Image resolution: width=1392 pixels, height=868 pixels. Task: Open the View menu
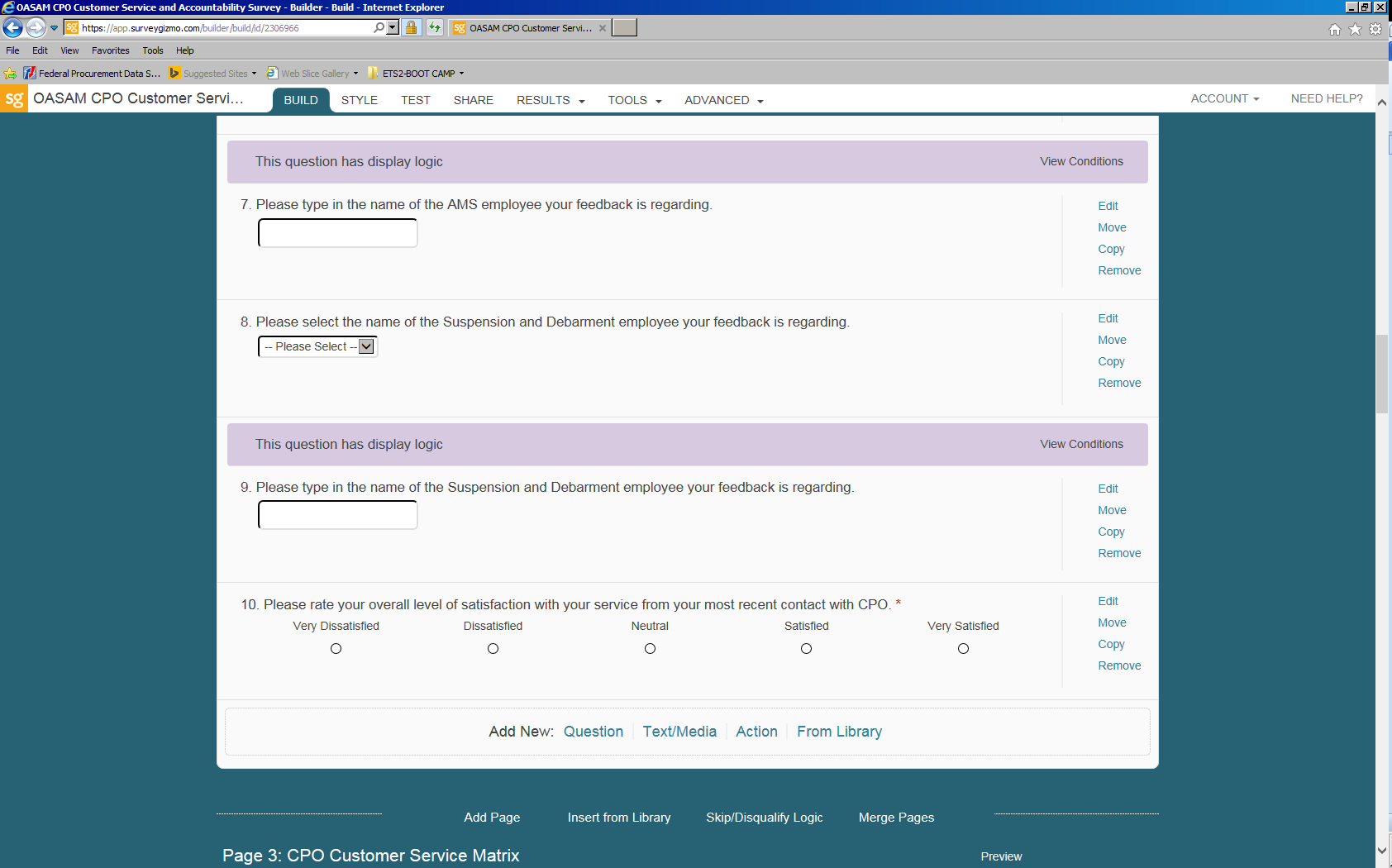coord(69,50)
